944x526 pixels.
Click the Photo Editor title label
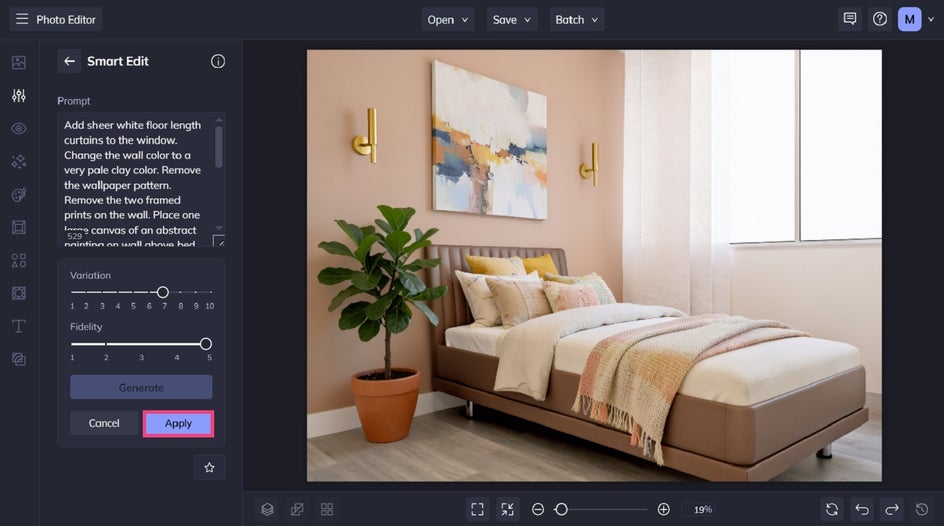pyautogui.click(x=66, y=19)
